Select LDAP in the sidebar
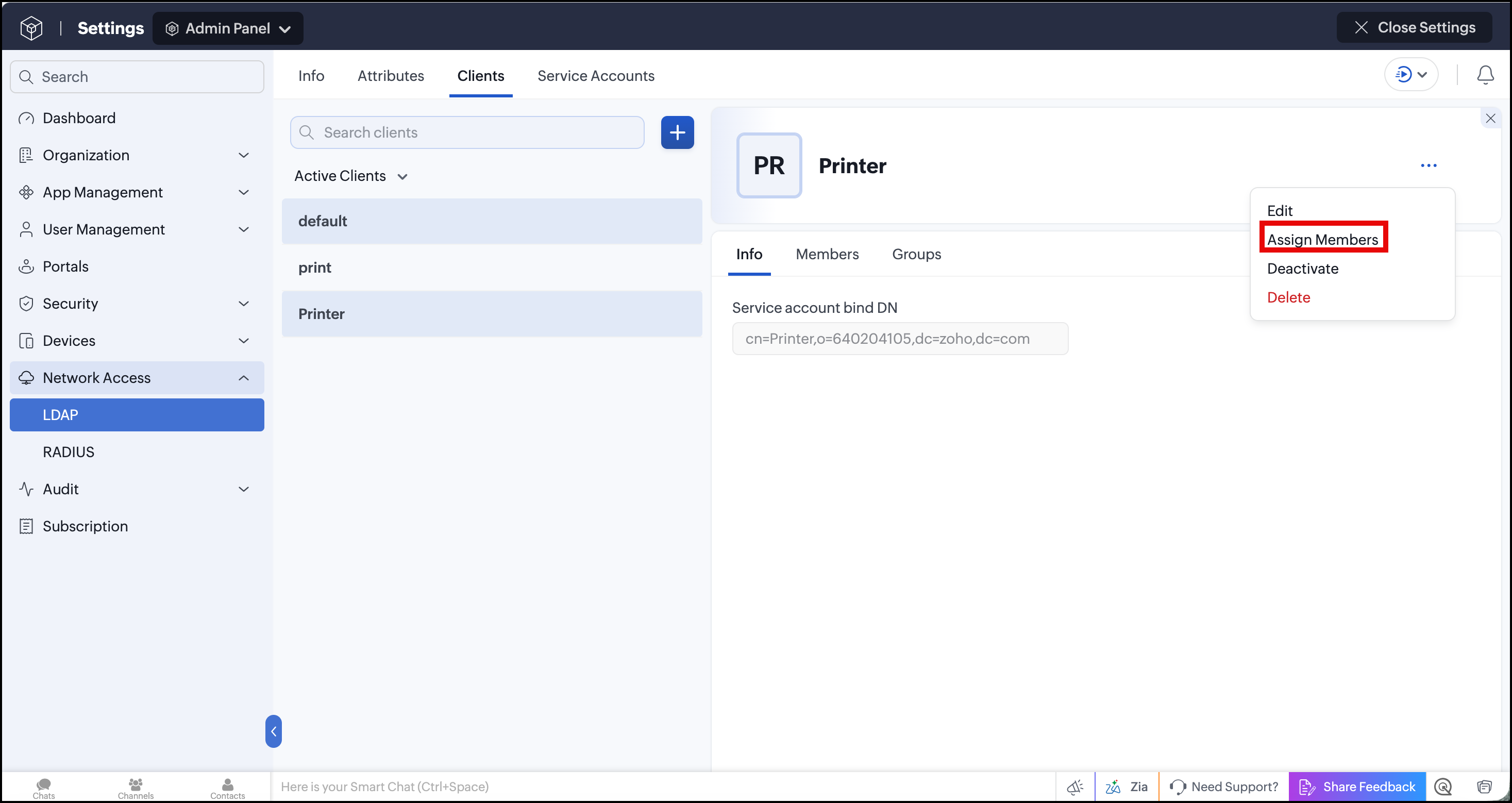This screenshot has height=803, width=1512. (138, 415)
